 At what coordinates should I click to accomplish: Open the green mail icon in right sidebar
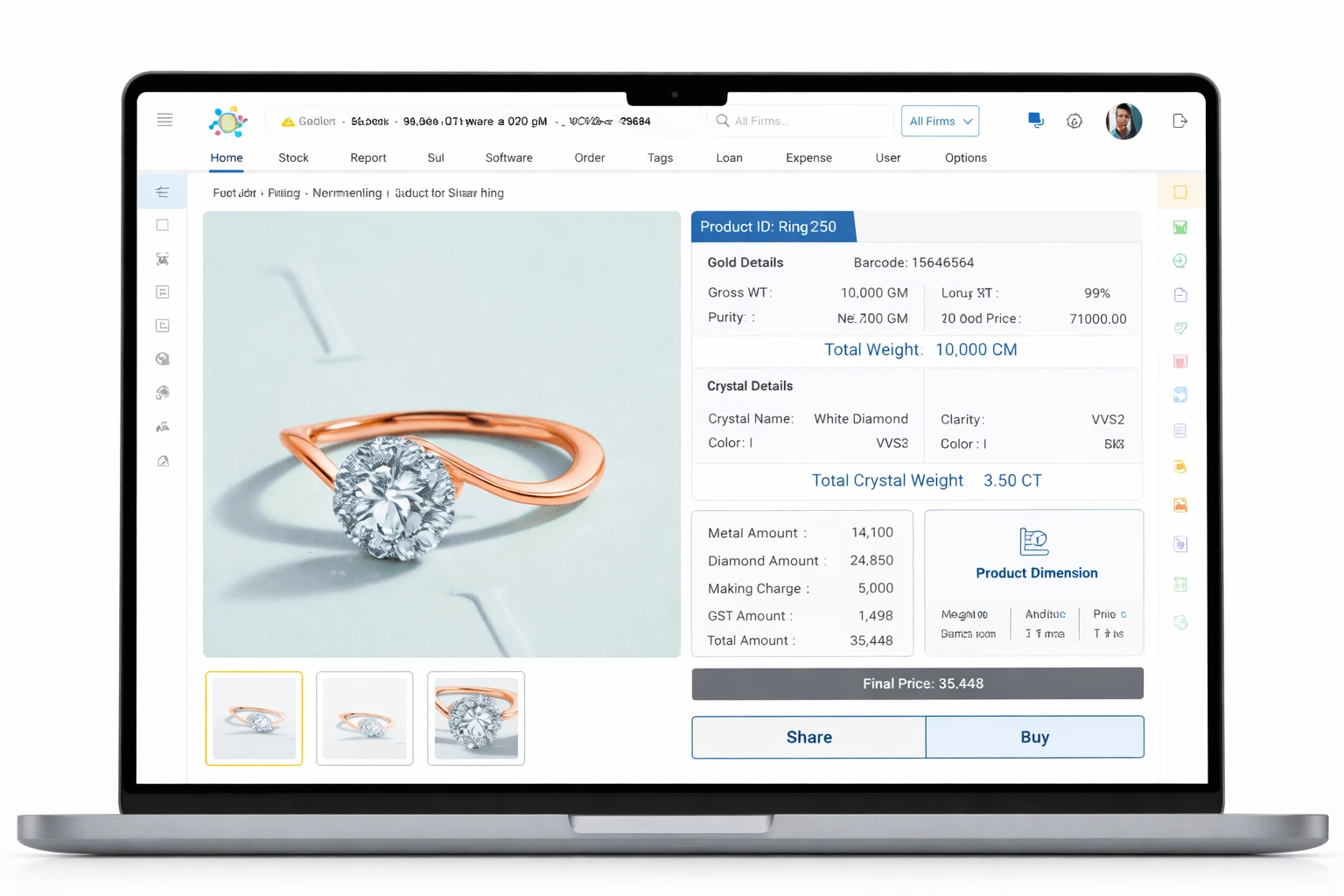[x=1179, y=227]
